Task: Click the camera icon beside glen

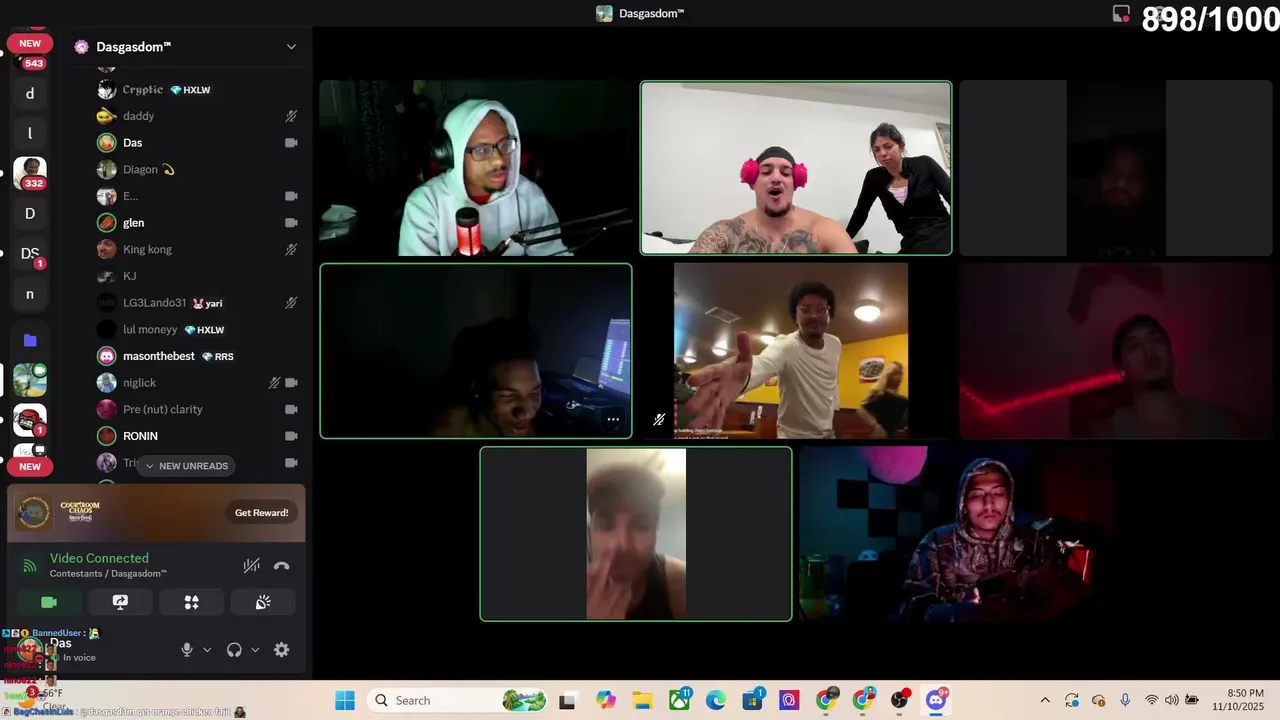Action: [291, 223]
